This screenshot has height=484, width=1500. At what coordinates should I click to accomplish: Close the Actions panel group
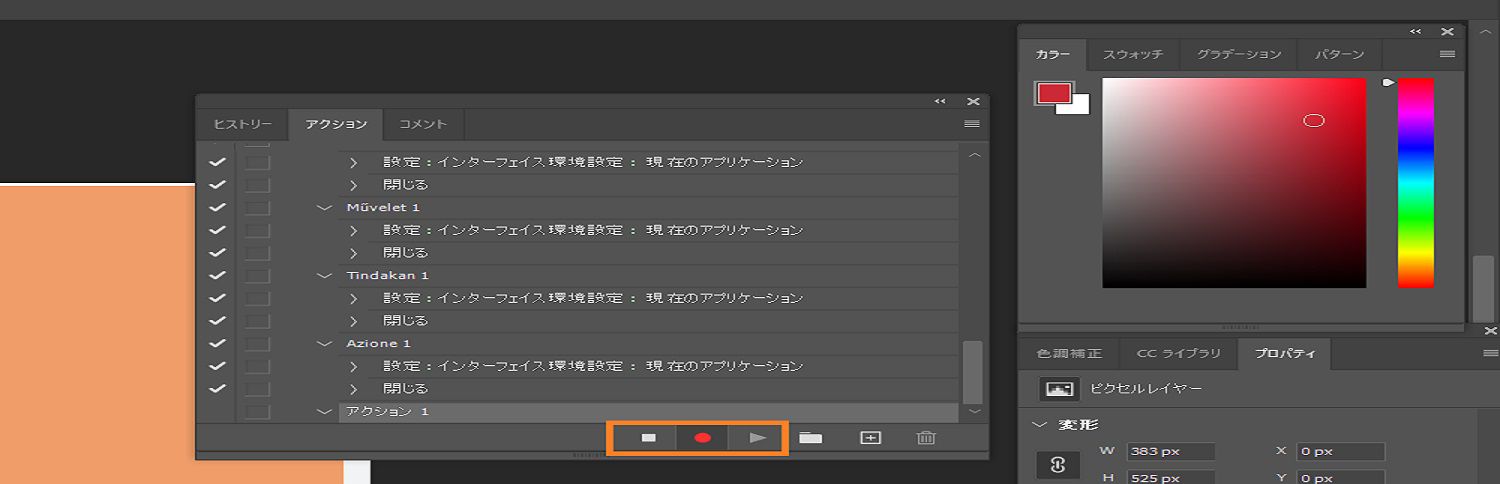973,101
